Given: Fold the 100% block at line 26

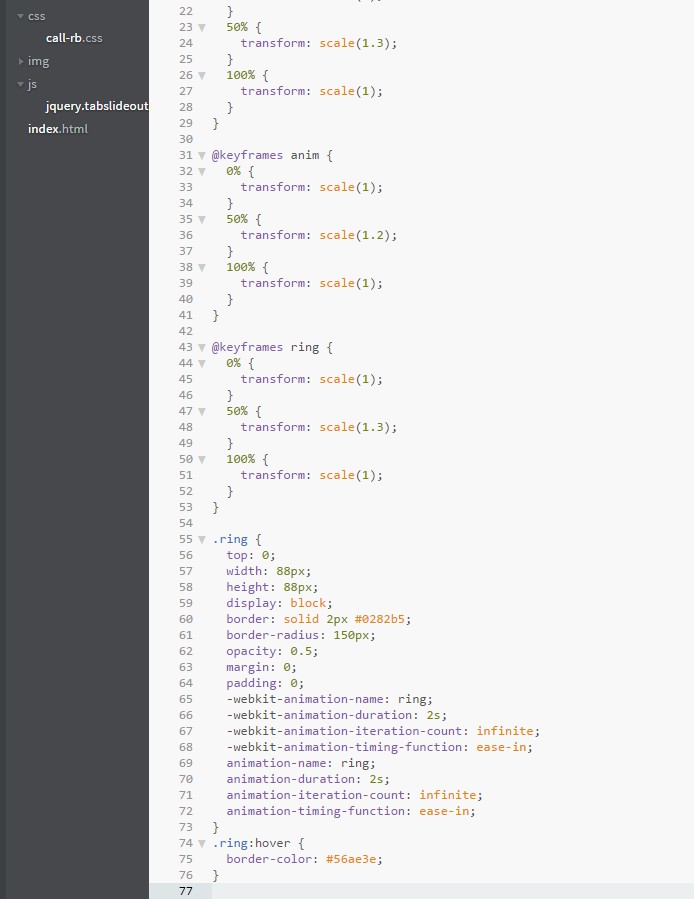Looking at the screenshot, I should 202,75.
